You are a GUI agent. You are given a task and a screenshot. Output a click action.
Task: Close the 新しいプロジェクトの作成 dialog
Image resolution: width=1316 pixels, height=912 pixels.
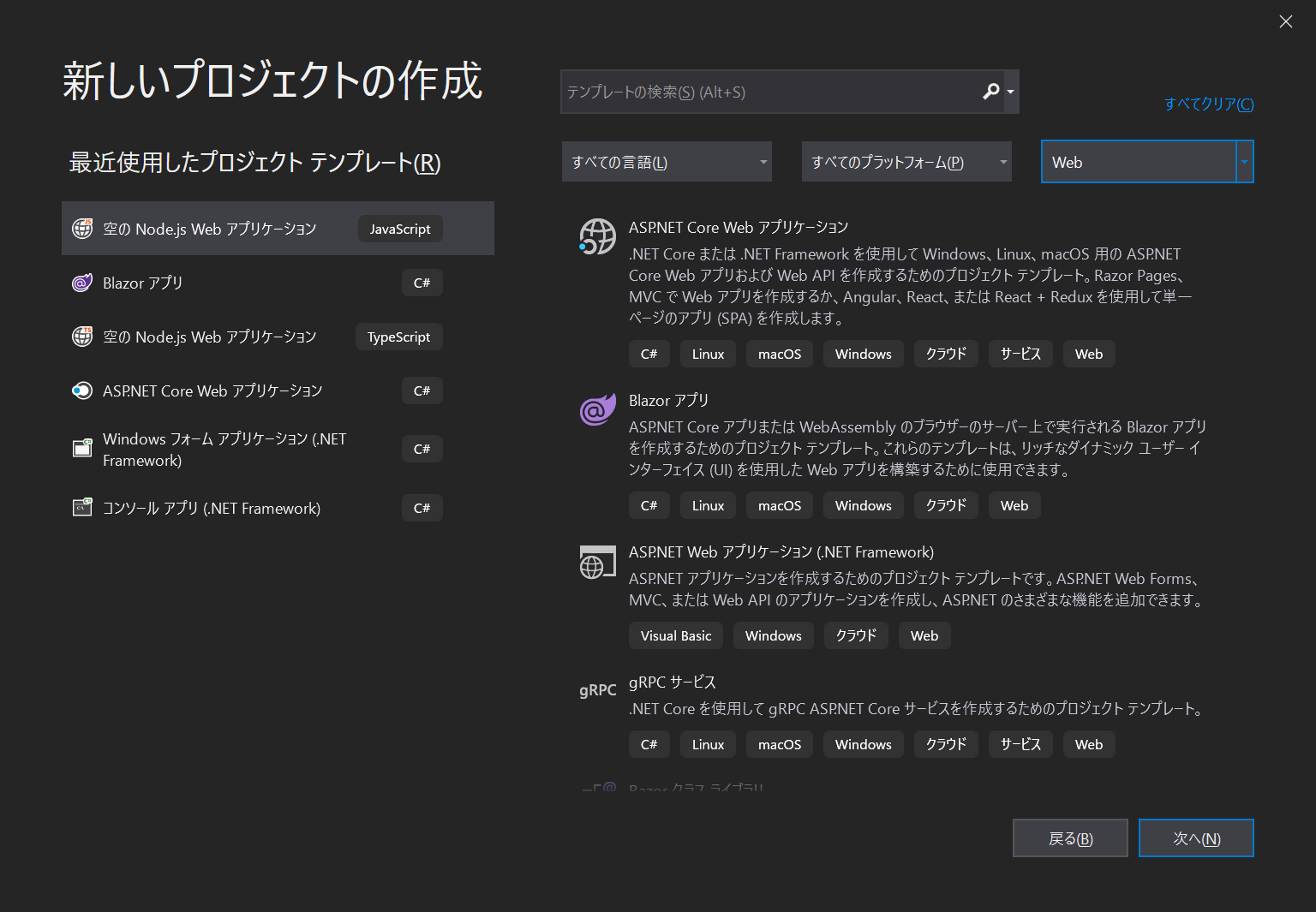tap(1285, 21)
